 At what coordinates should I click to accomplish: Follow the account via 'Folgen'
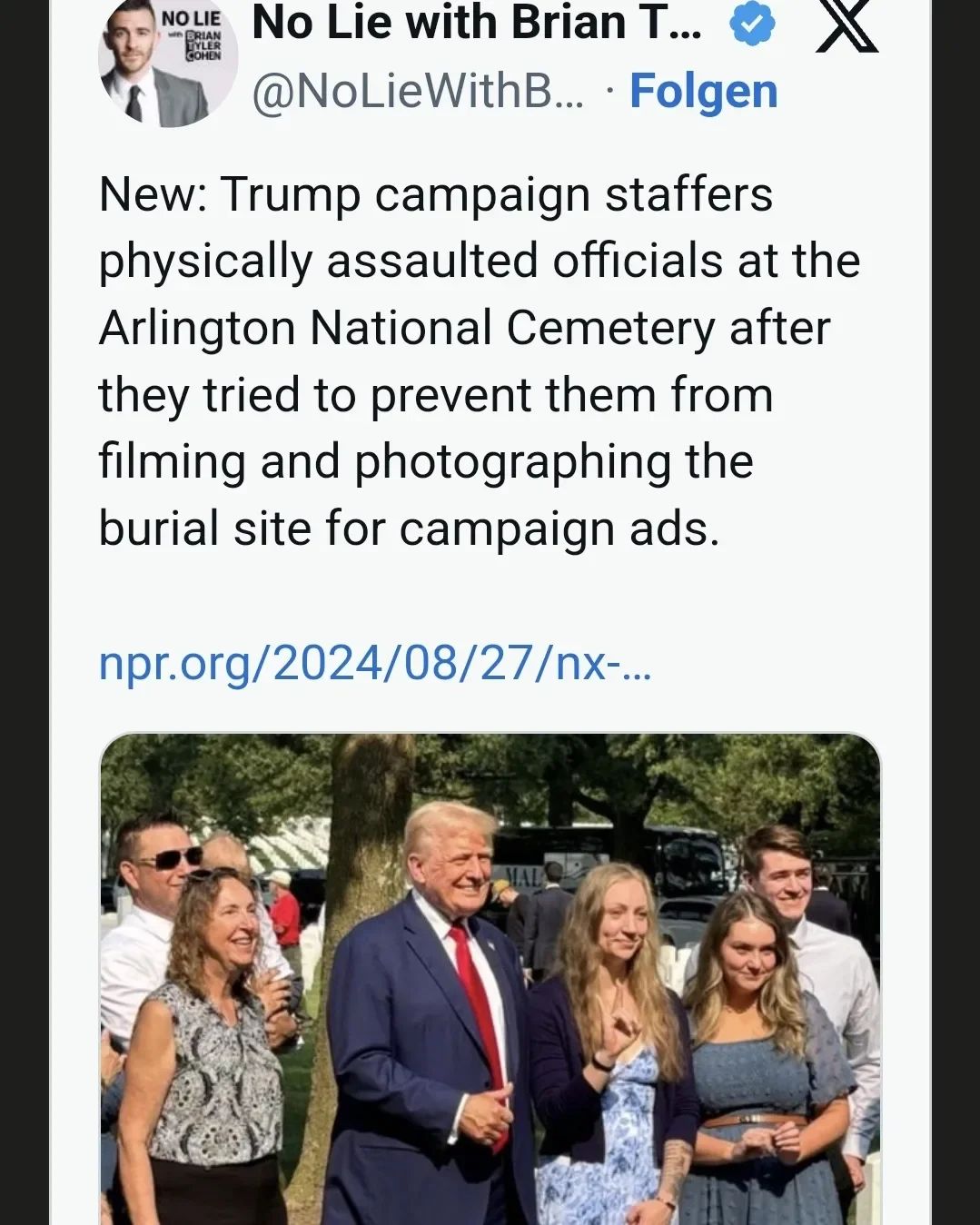pyautogui.click(x=703, y=91)
